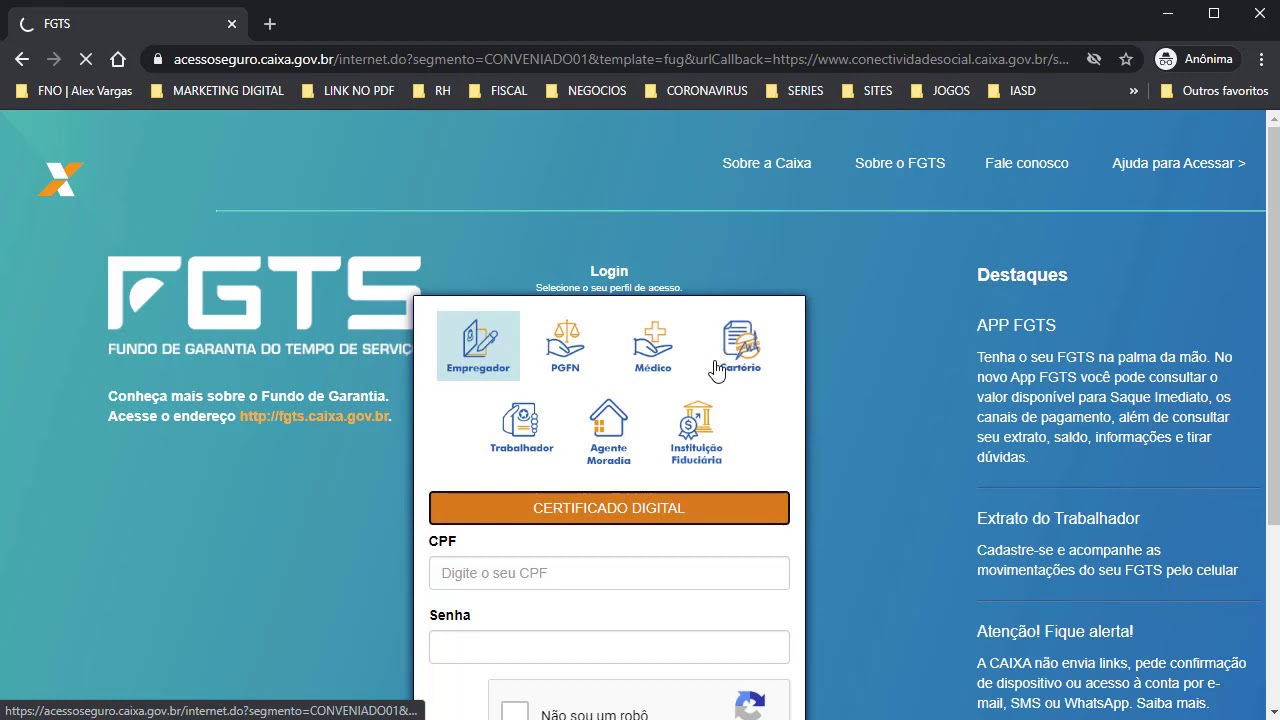Select the Empregador profile icon
Viewport: 1280px width, 720px height.
478,346
